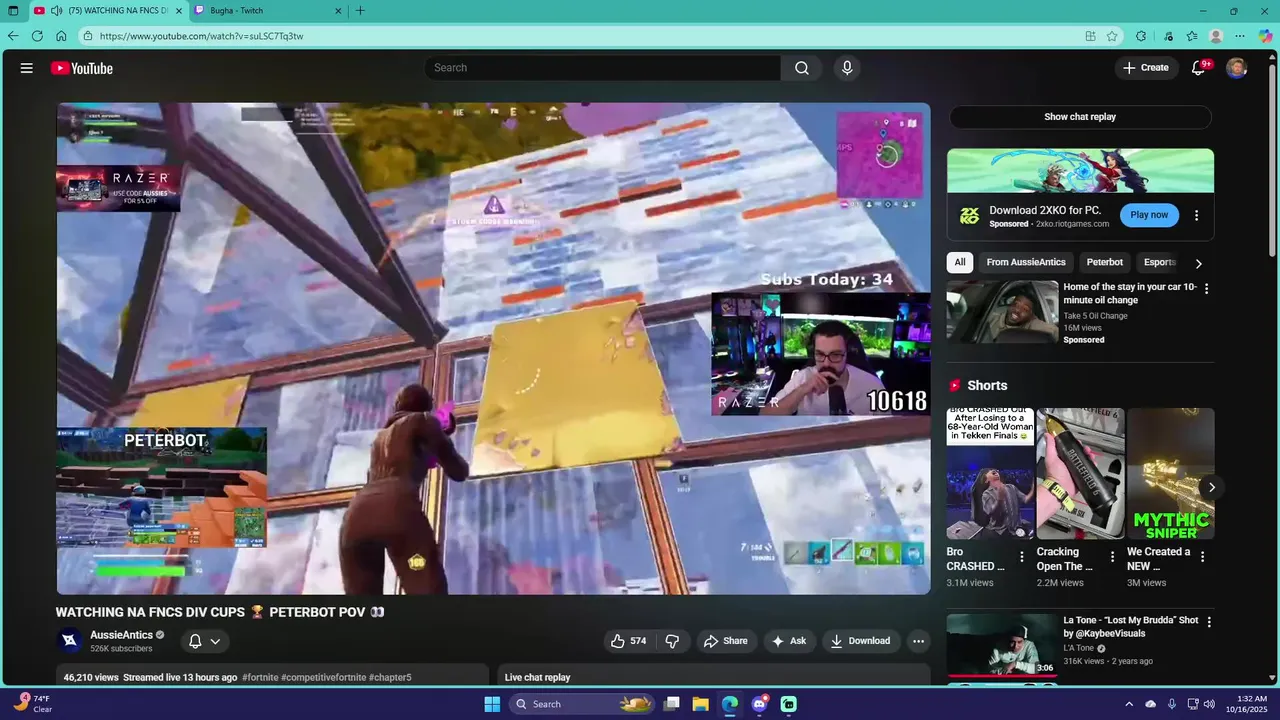Open the #fortnite hashtag link
This screenshot has width=1280, height=720.
tap(259, 677)
